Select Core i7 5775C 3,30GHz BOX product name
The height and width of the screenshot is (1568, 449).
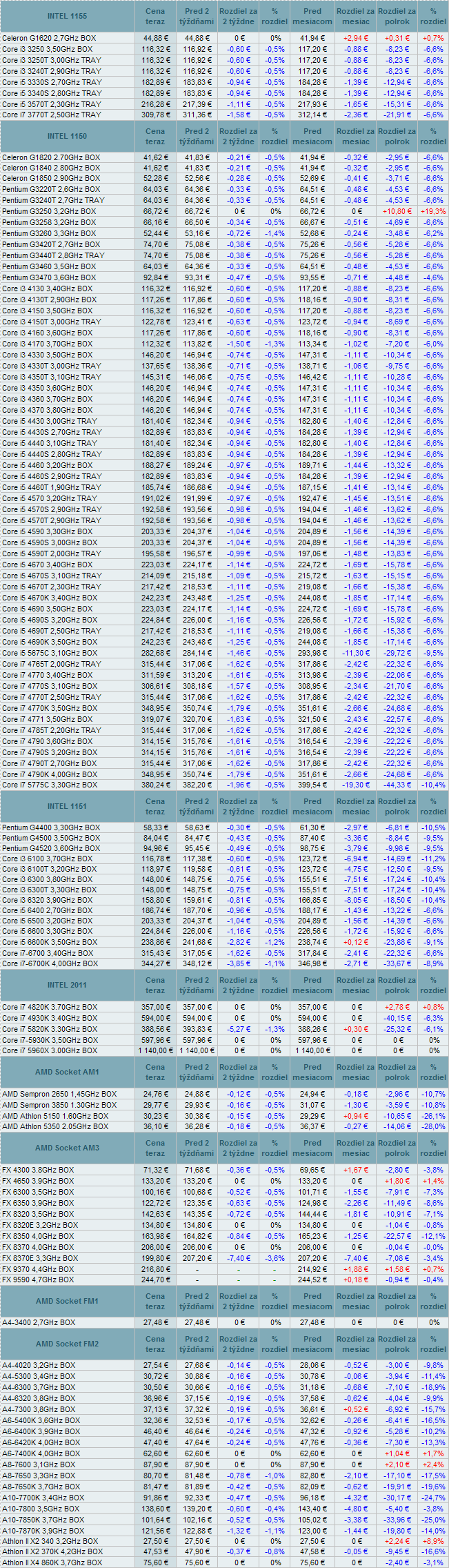(50, 785)
